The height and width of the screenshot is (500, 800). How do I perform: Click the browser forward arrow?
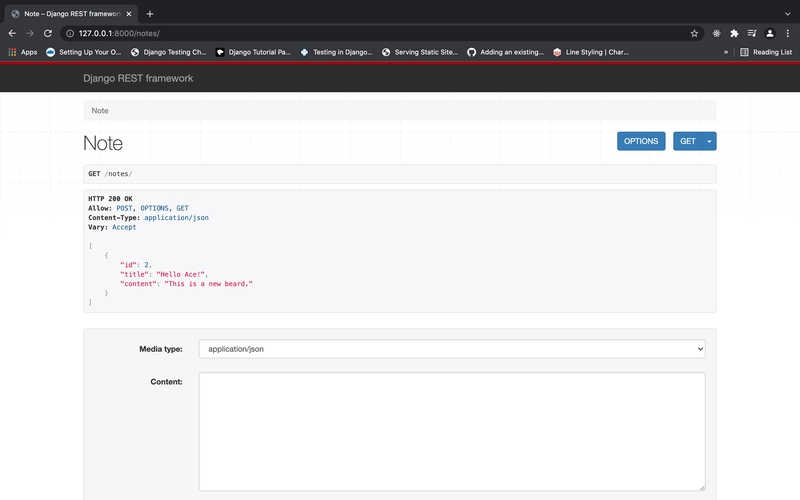pyautogui.click(x=30, y=33)
